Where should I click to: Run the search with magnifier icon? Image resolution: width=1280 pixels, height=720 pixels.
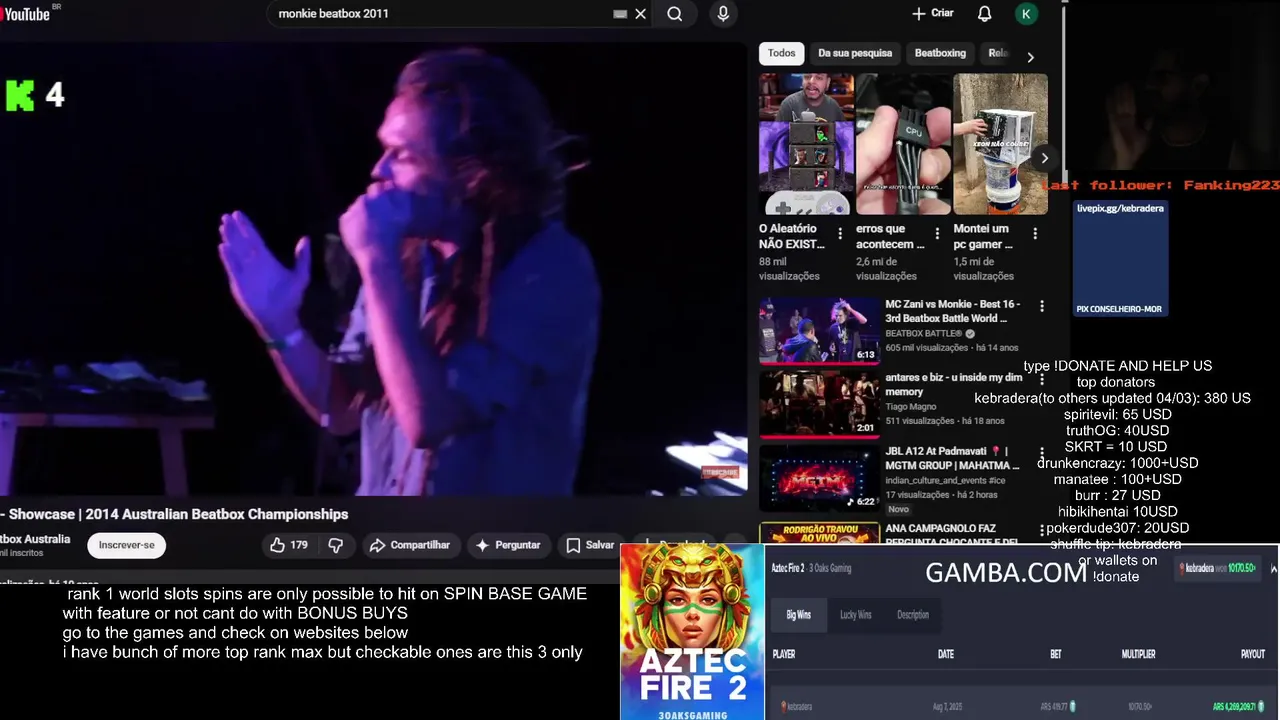675,14
